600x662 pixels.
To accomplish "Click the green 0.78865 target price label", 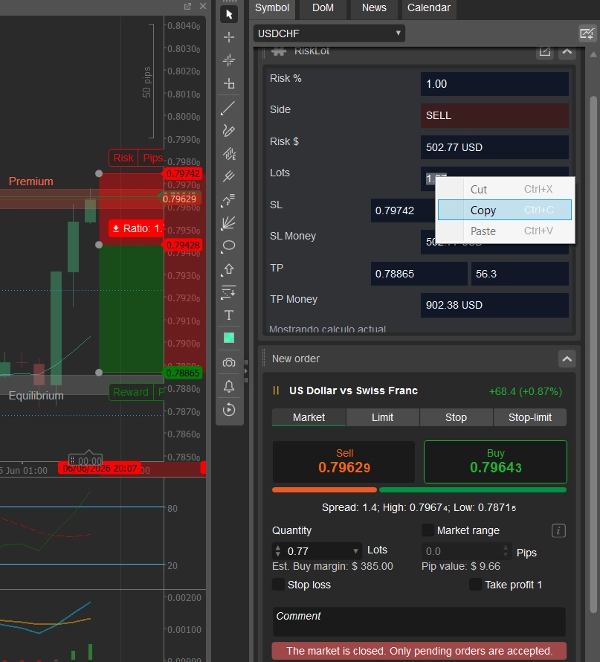I will click(x=182, y=373).
